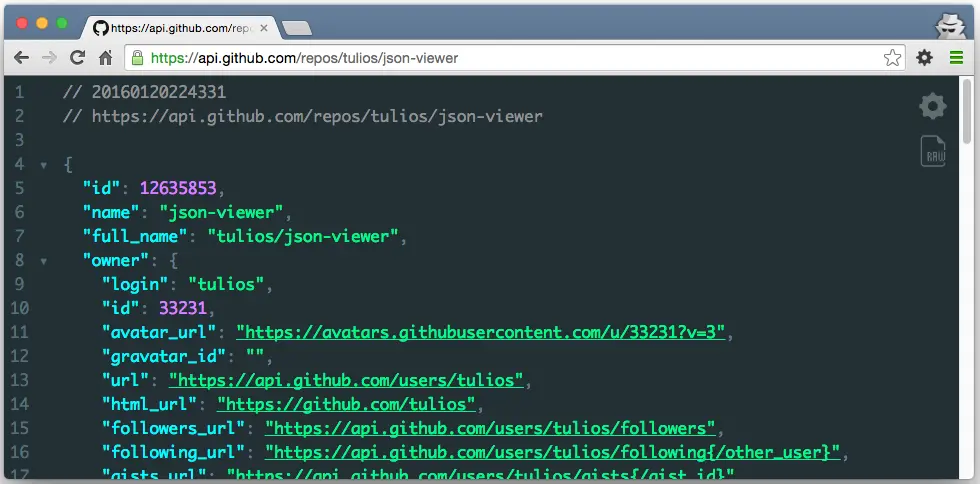Viewport: 980px width, 484px height.
Task: Click the green padlock security icon
Action: click(137, 58)
